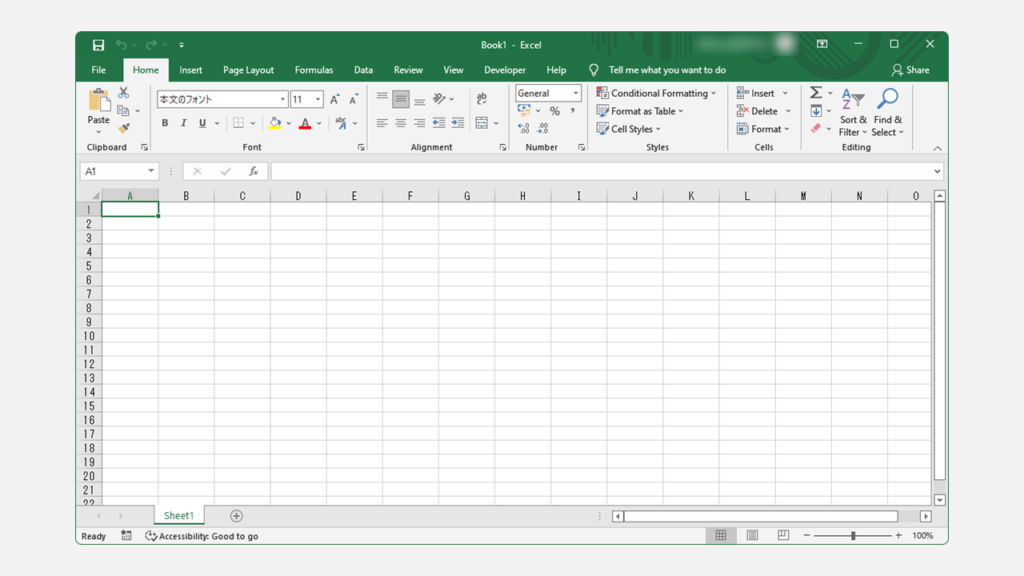
Task: Click the AutoSum sigma icon
Action: [816, 93]
